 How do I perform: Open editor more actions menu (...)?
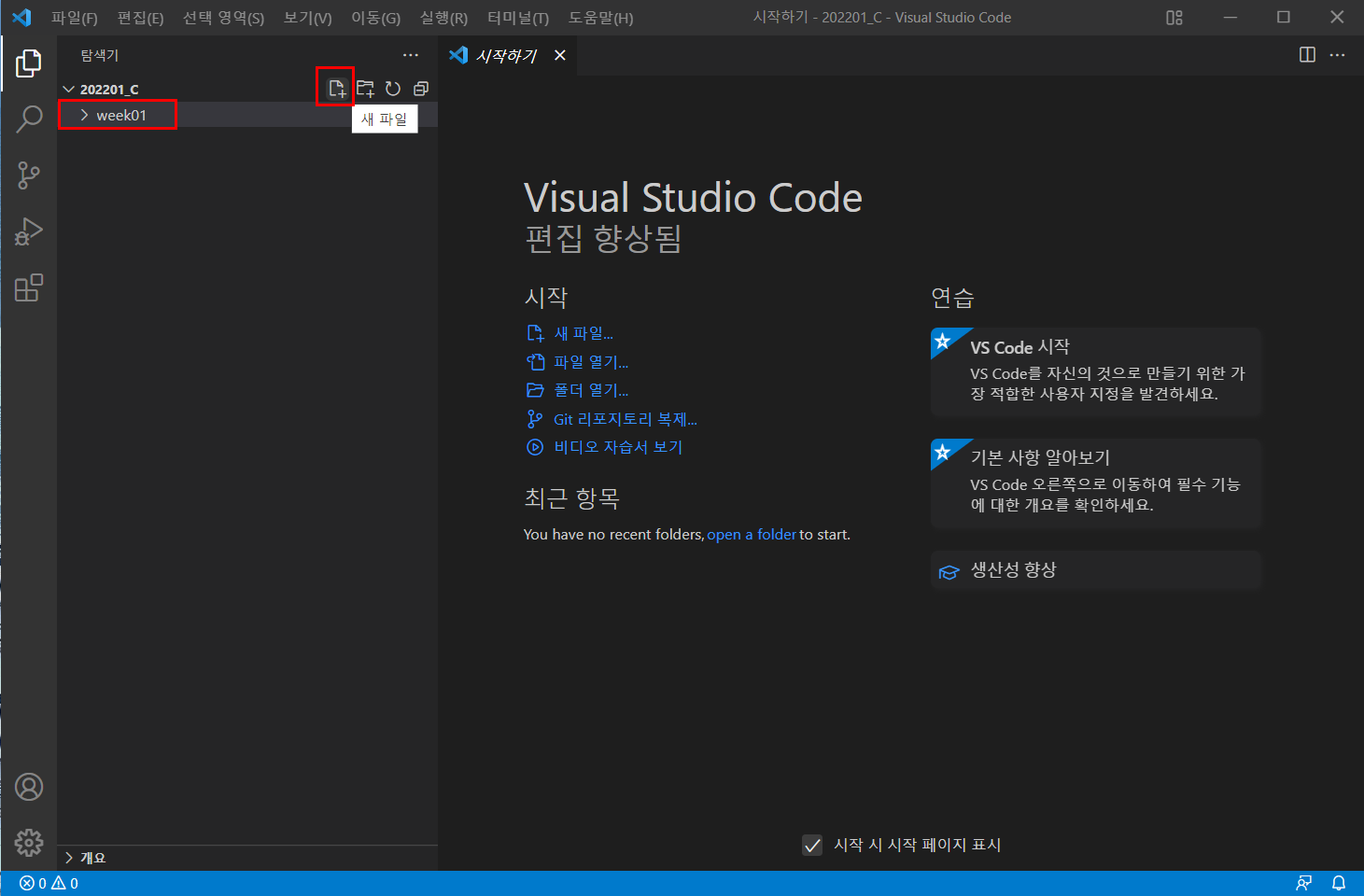pyautogui.click(x=1337, y=55)
